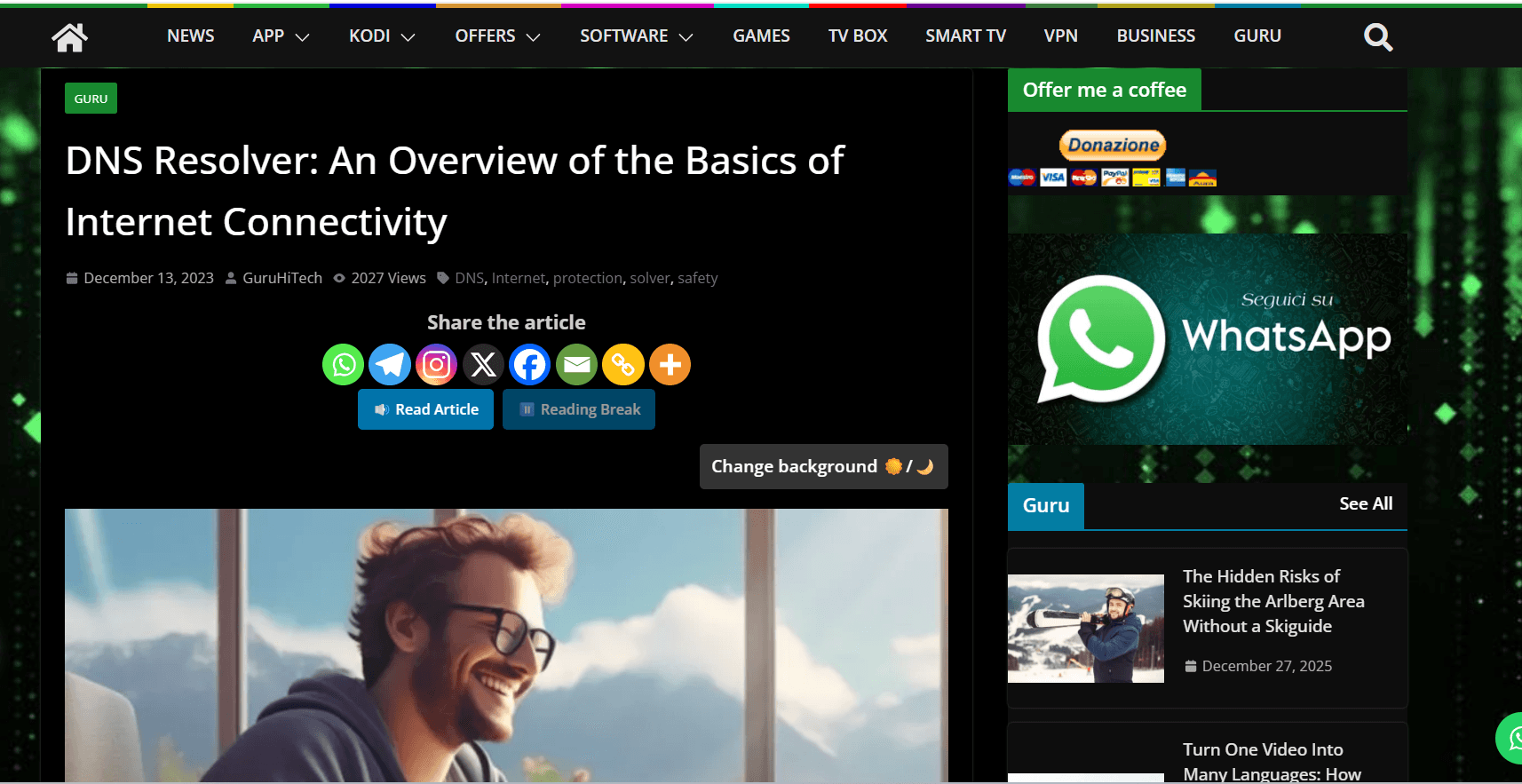
Task: Share article by Email icon
Action: [x=577, y=365]
